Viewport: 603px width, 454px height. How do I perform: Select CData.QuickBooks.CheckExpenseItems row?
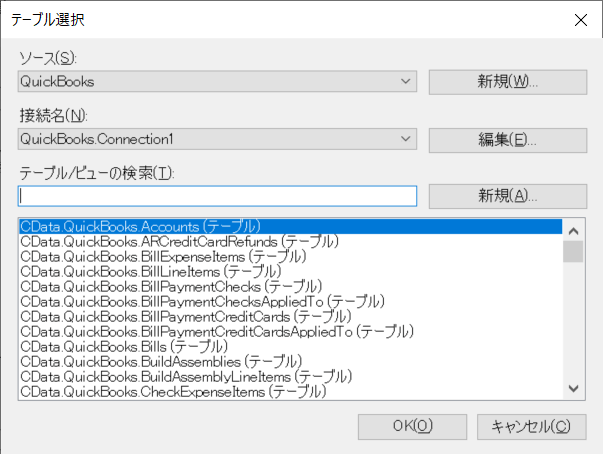pos(291,391)
